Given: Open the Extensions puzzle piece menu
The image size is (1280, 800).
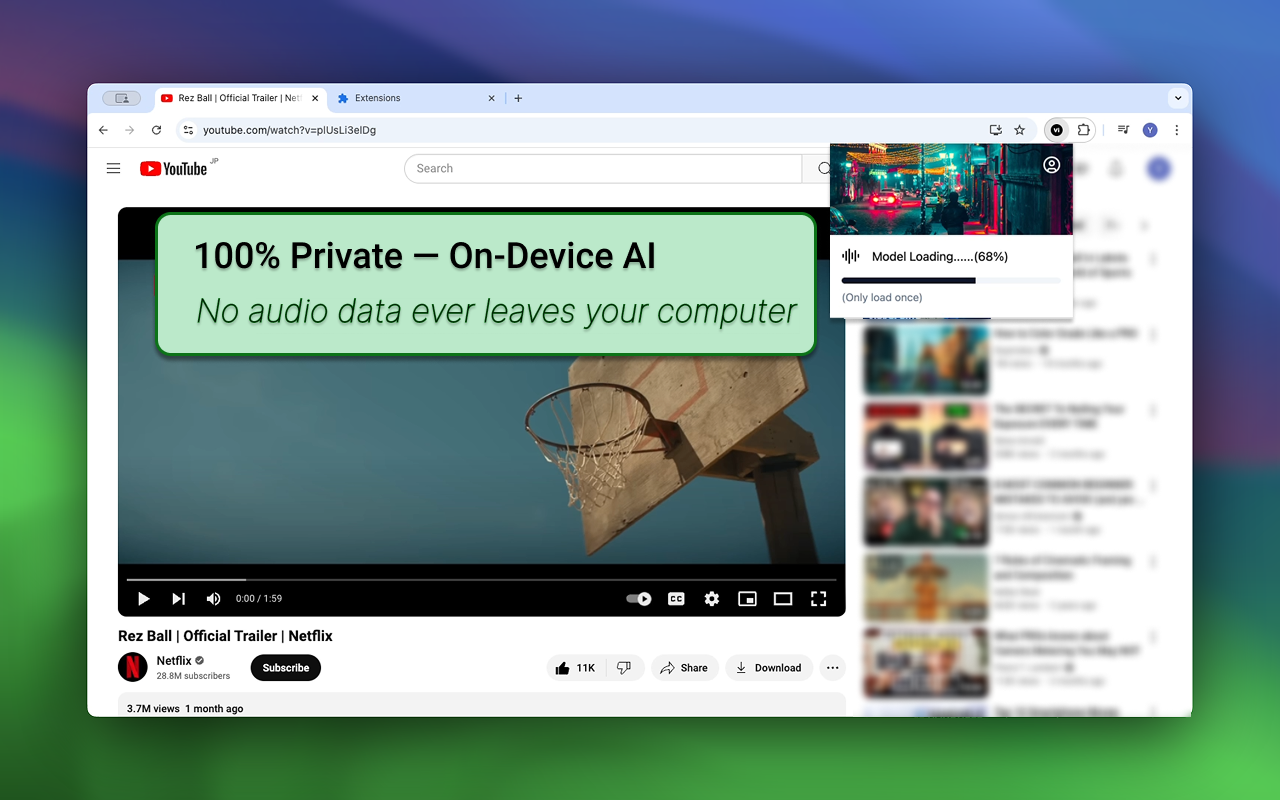Looking at the screenshot, I should click(x=1083, y=130).
